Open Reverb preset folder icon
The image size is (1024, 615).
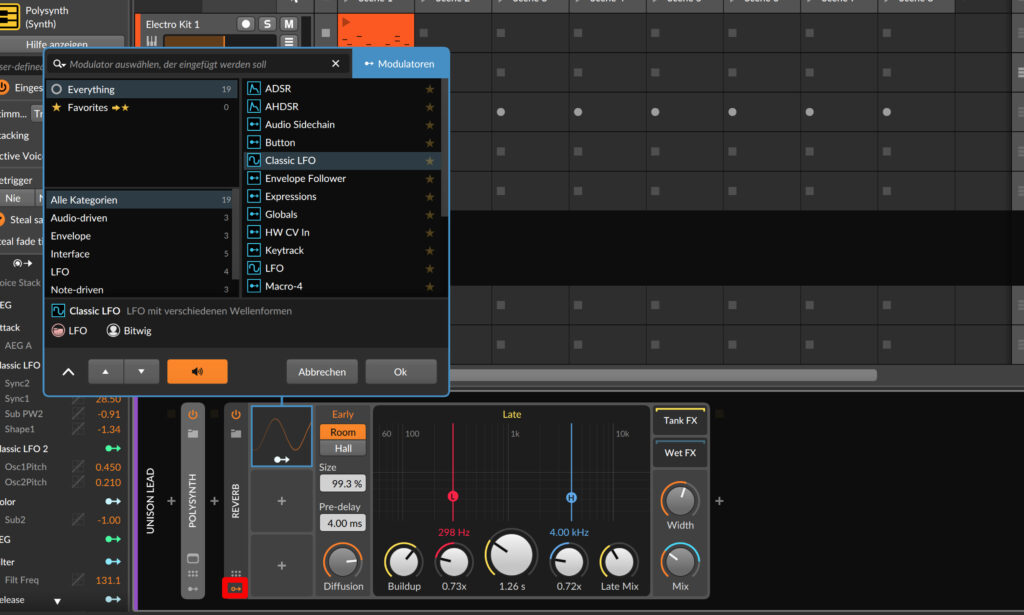click(x=236, y=434)
